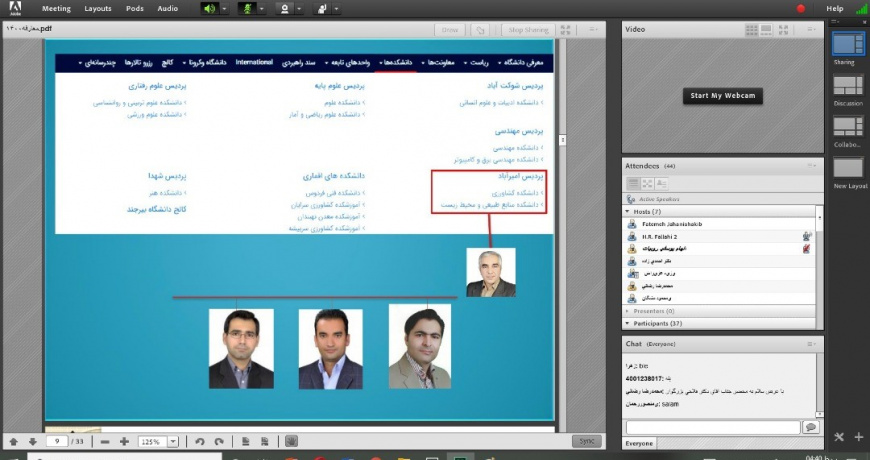Select attendee Fatemeh Jahanishakib
The height and width of the screenshot is (460, 870).
[719, 224]
